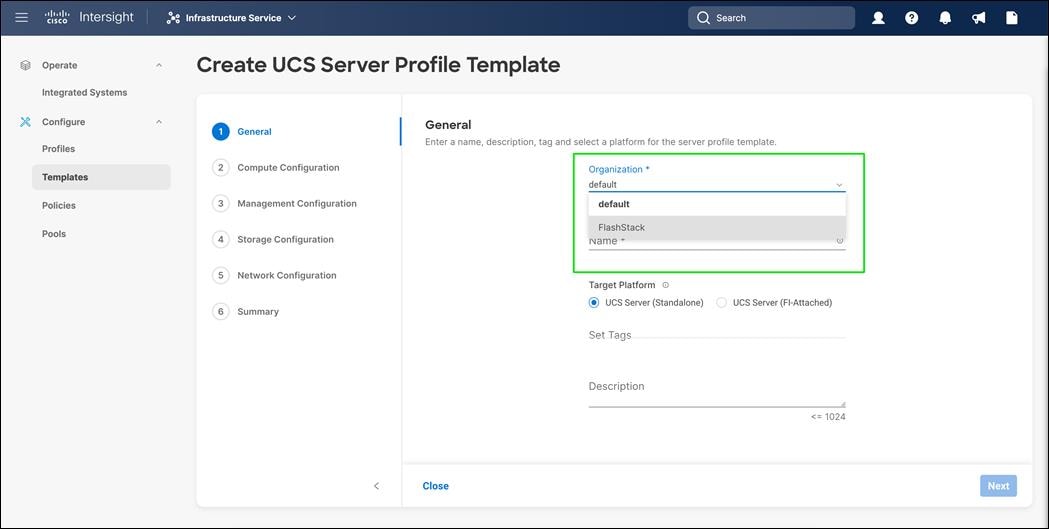
Task: Open the help question mark icon
Action: tap(911, 18)
